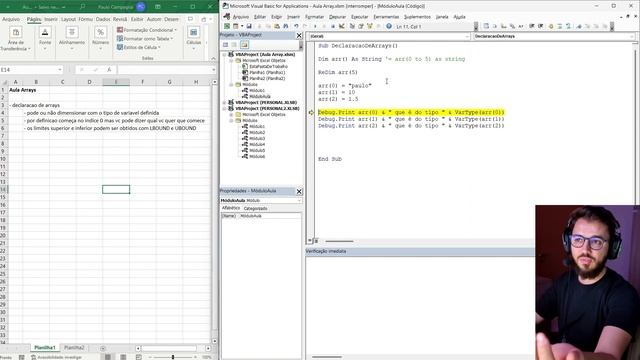
Task: Click the Help question mark icon in VBA toolbar
Action: pyautogui.click(x=389, y=26)
